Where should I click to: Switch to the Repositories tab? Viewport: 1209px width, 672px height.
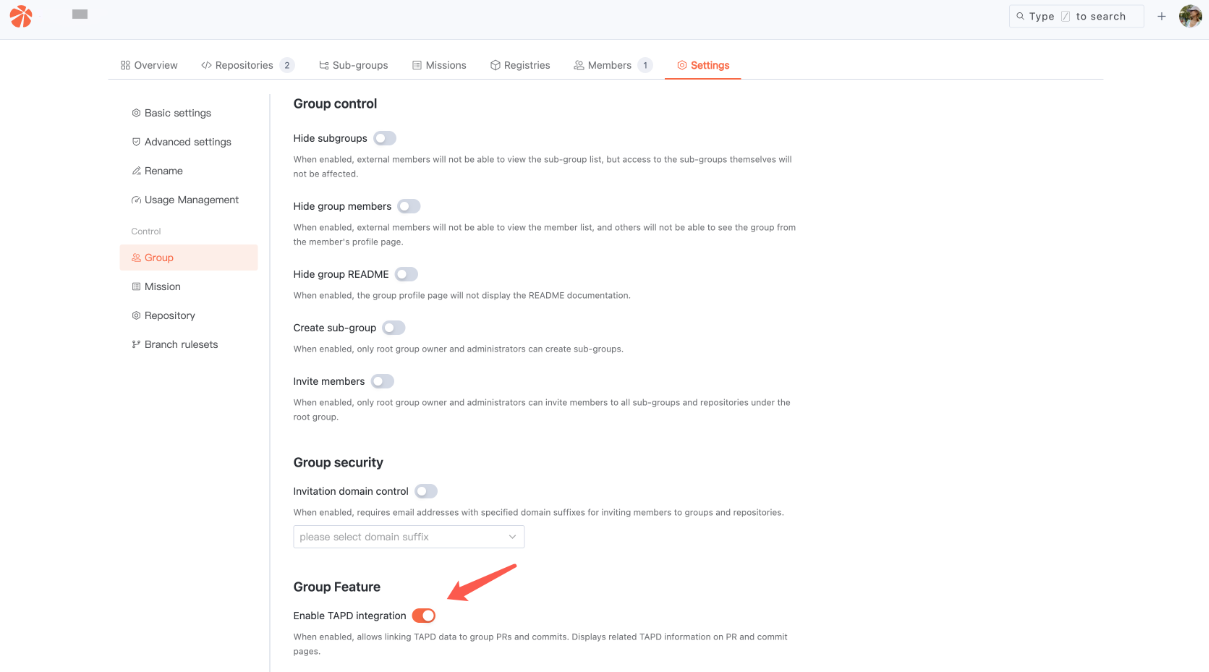pos(244,65)
